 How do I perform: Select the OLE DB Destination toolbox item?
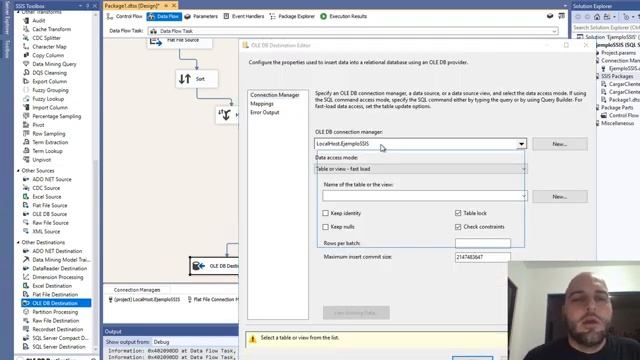(56, 303)
